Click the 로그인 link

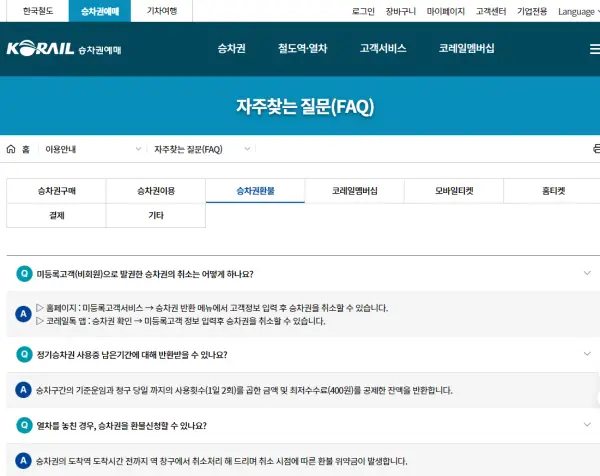[x=363, y=11]
